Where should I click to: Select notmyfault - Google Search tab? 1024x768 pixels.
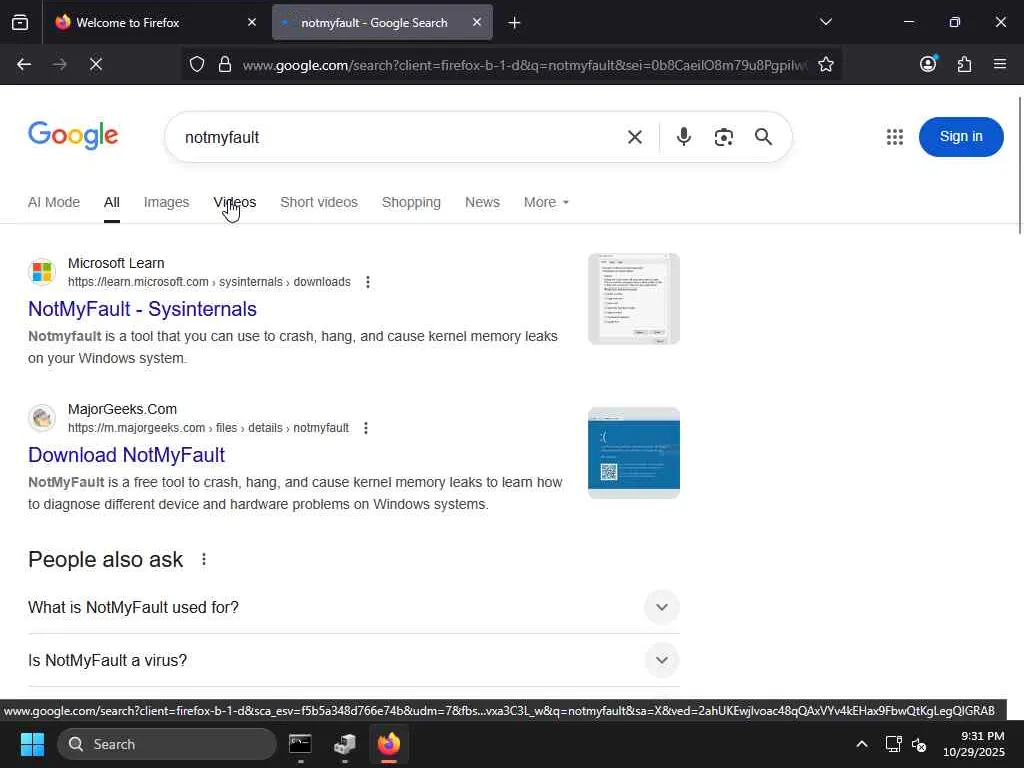[x=382, y=22]
